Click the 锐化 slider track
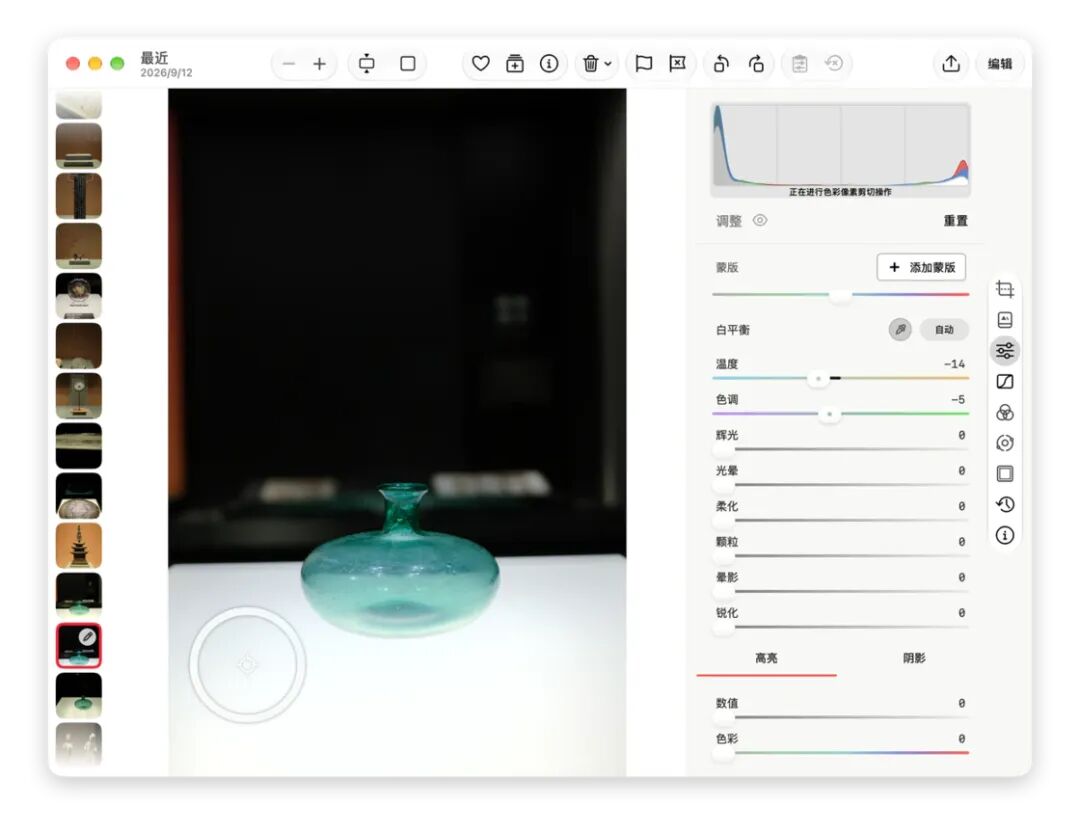 click(840, 627)
